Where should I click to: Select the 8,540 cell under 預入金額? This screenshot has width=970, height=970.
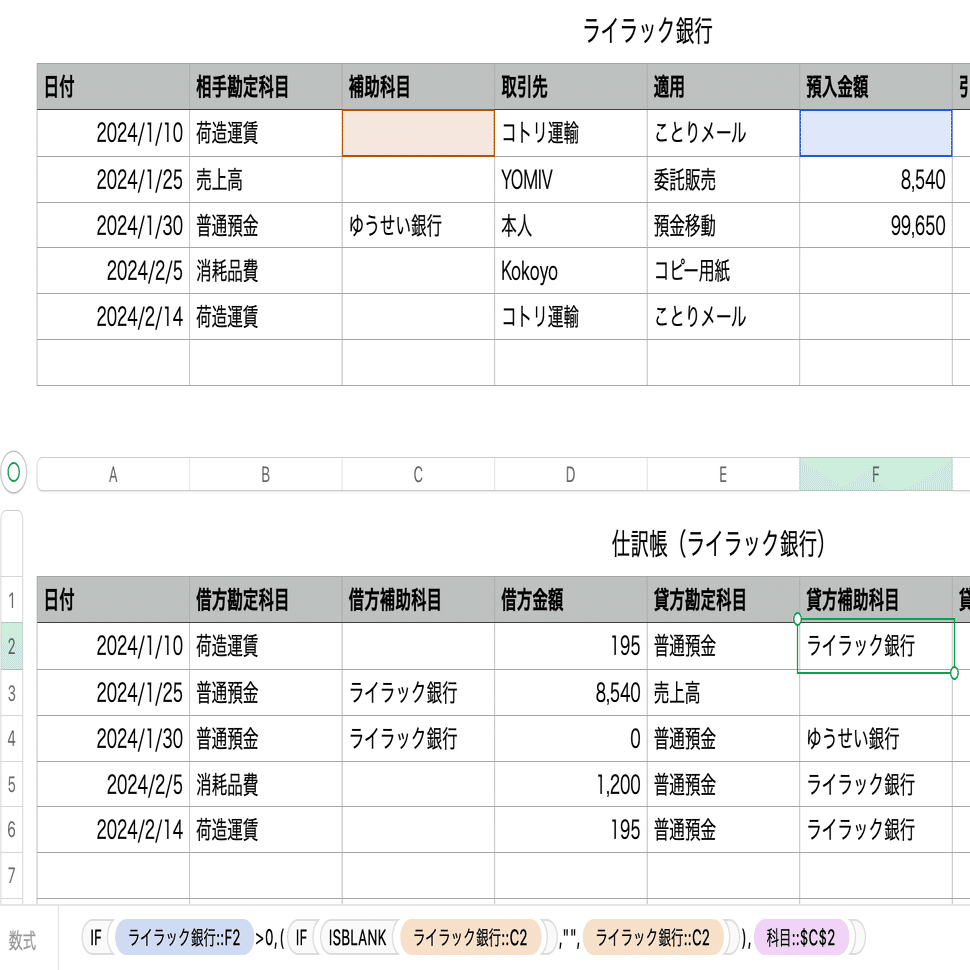pos(875,180)
